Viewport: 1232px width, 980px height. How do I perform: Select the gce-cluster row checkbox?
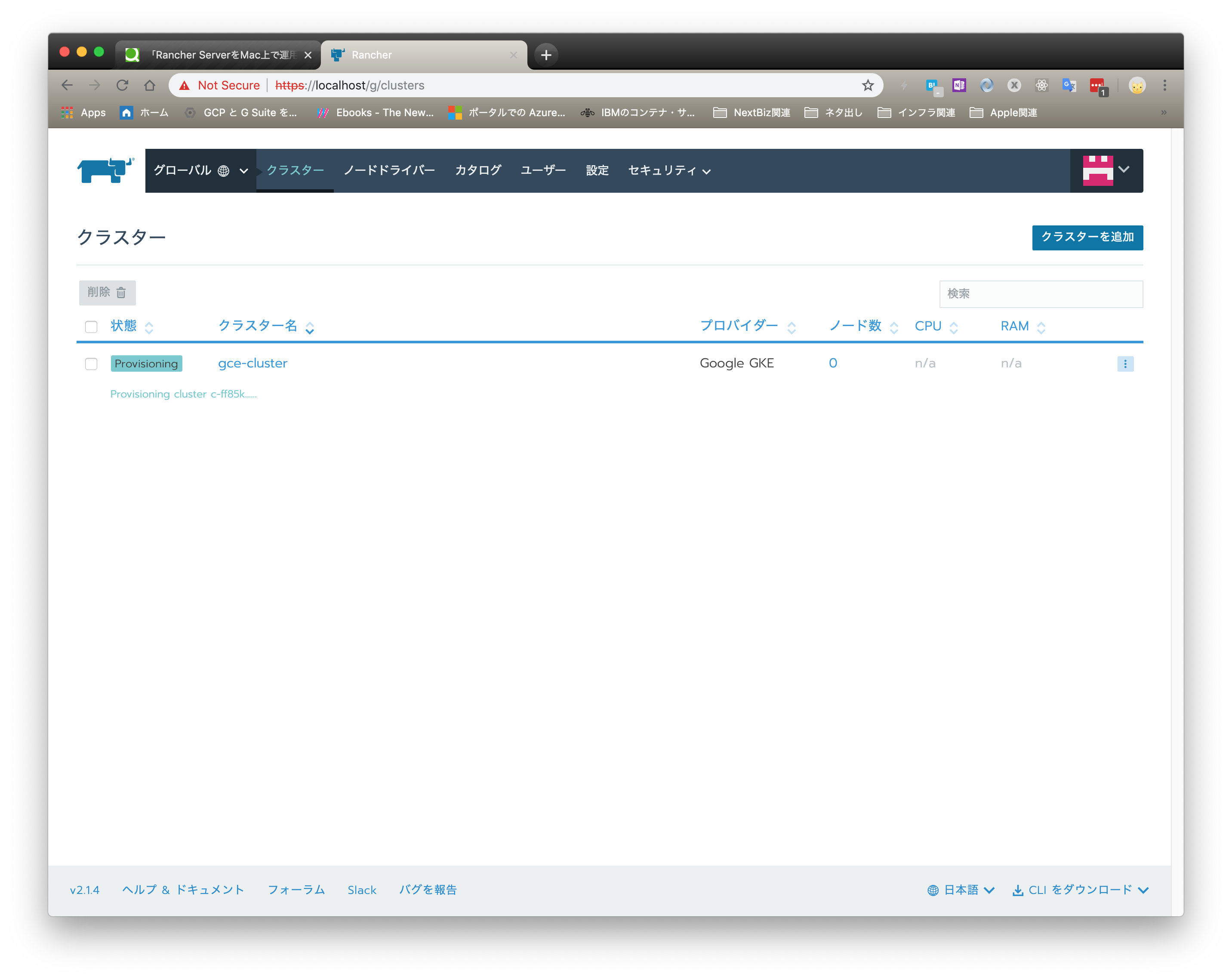[x=92, y=364]
